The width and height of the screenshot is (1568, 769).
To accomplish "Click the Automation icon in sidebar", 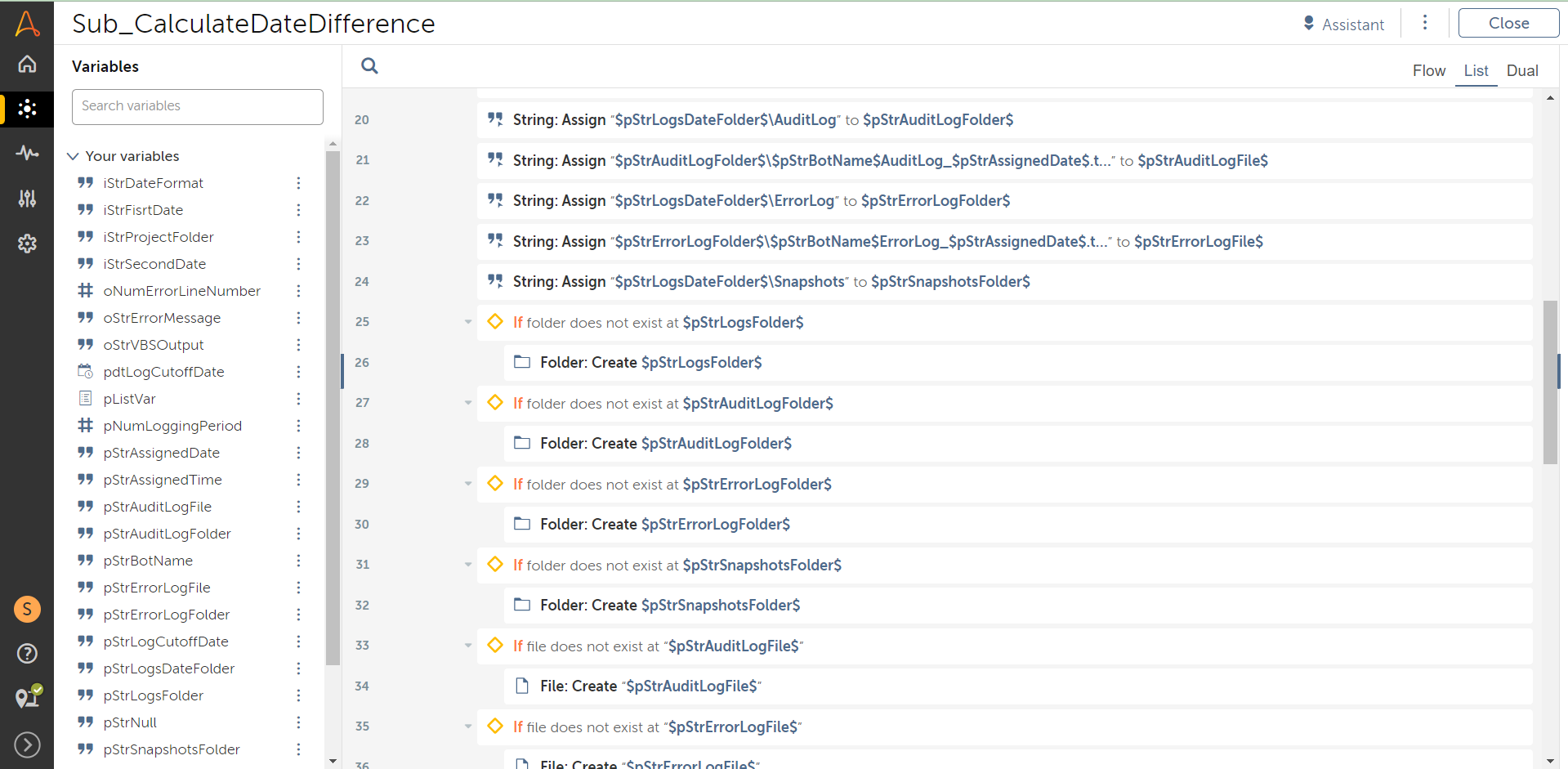I will pyautogui.click(x=27, y=109).
